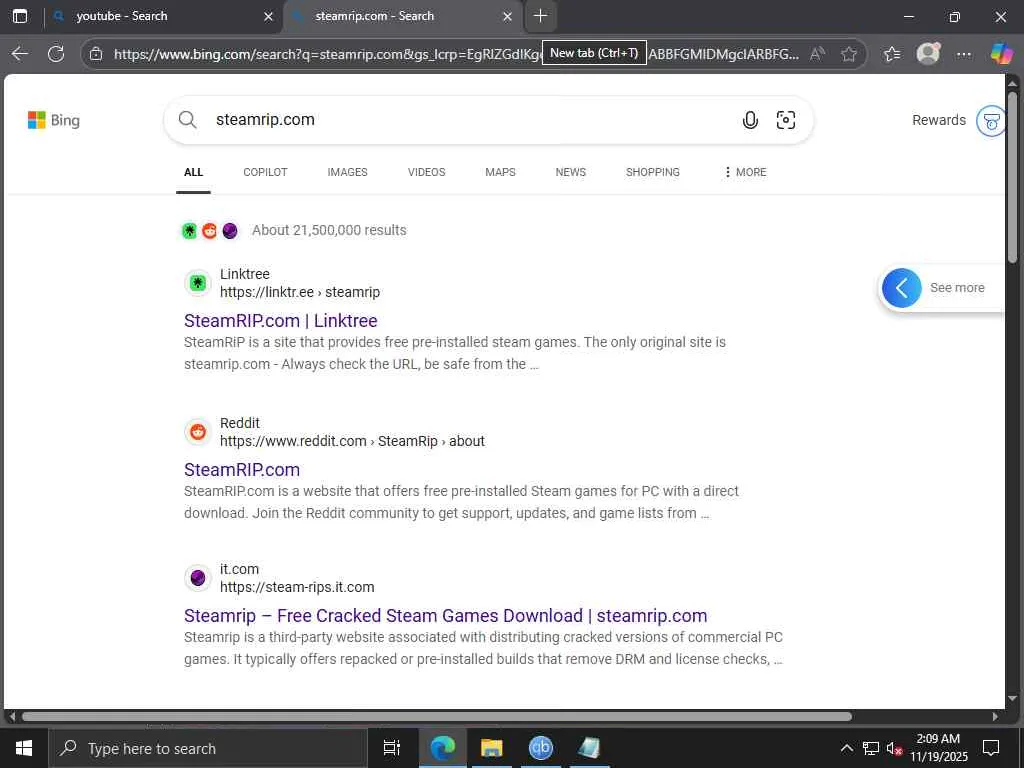Switch to the MAPS tab
Screen dimensions: 1024x768
(x=500, y=172)
